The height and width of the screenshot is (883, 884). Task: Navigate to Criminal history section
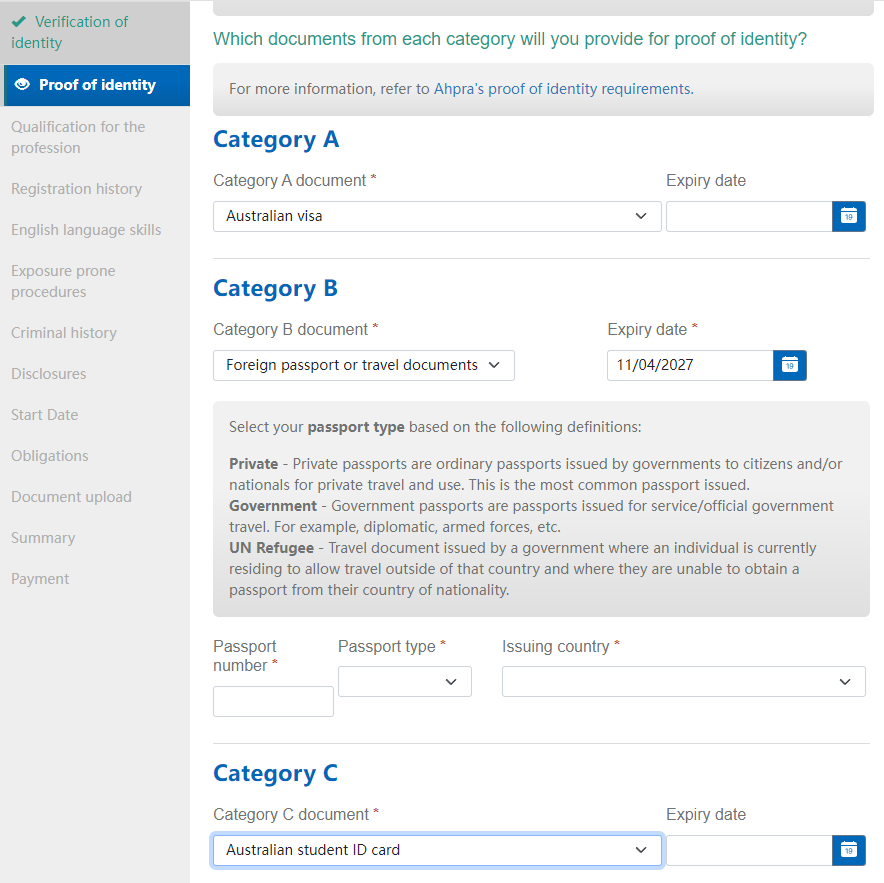click(64, 333)
